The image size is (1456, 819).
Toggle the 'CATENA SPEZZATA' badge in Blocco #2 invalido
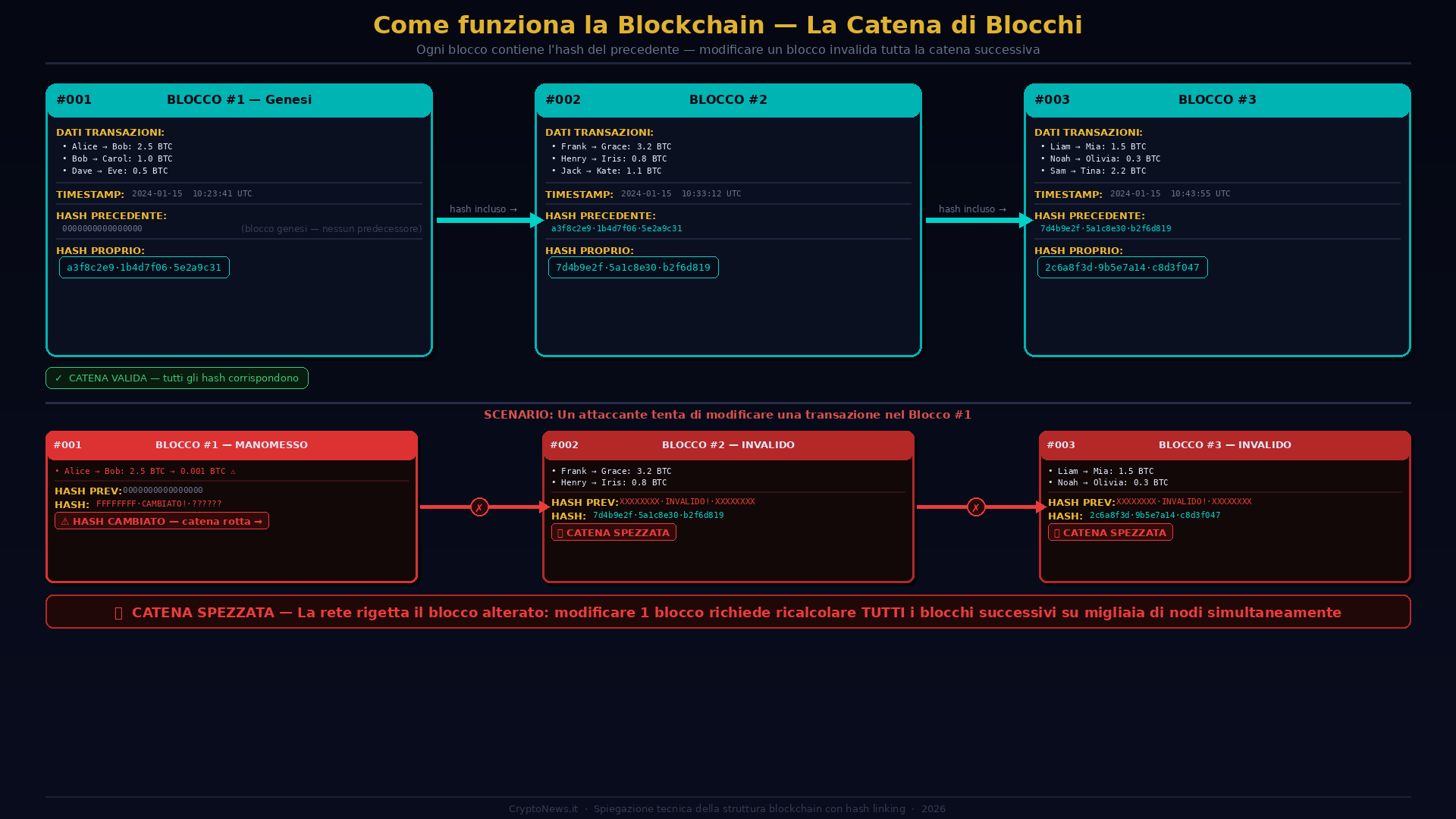[x=613, y=532]
